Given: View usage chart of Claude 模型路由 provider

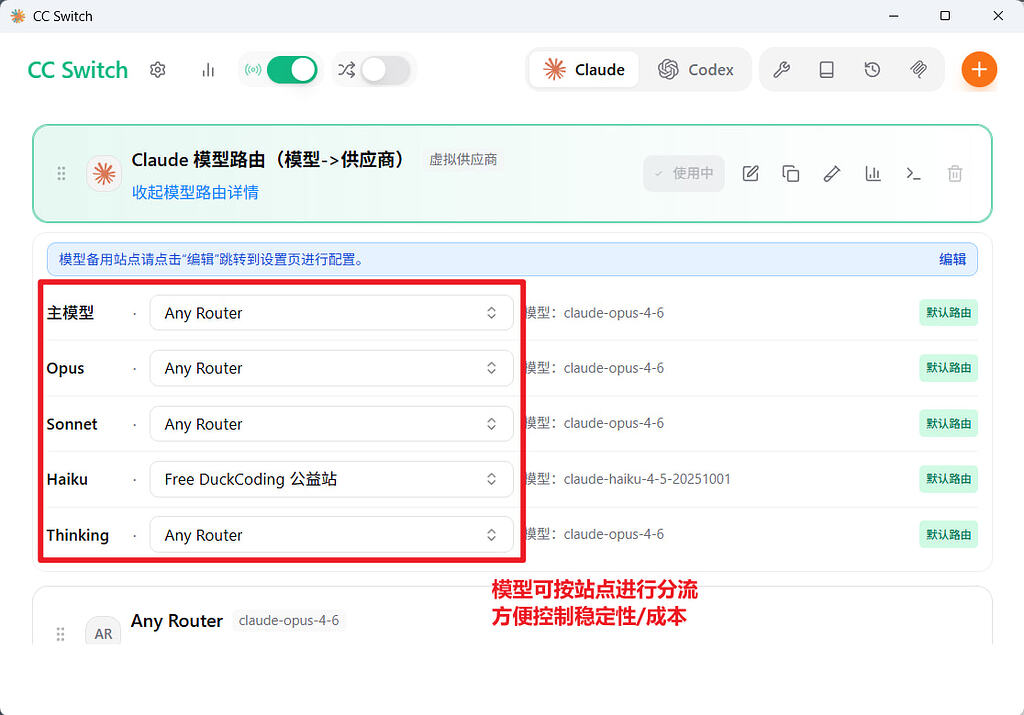Looking at the screenshot, I should [x=872, y=173].
